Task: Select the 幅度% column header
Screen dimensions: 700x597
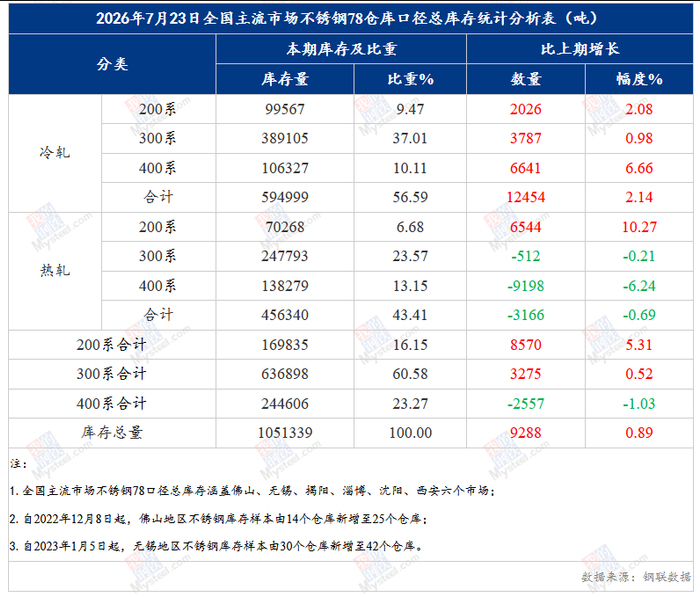Action: [x=639, y=79]
